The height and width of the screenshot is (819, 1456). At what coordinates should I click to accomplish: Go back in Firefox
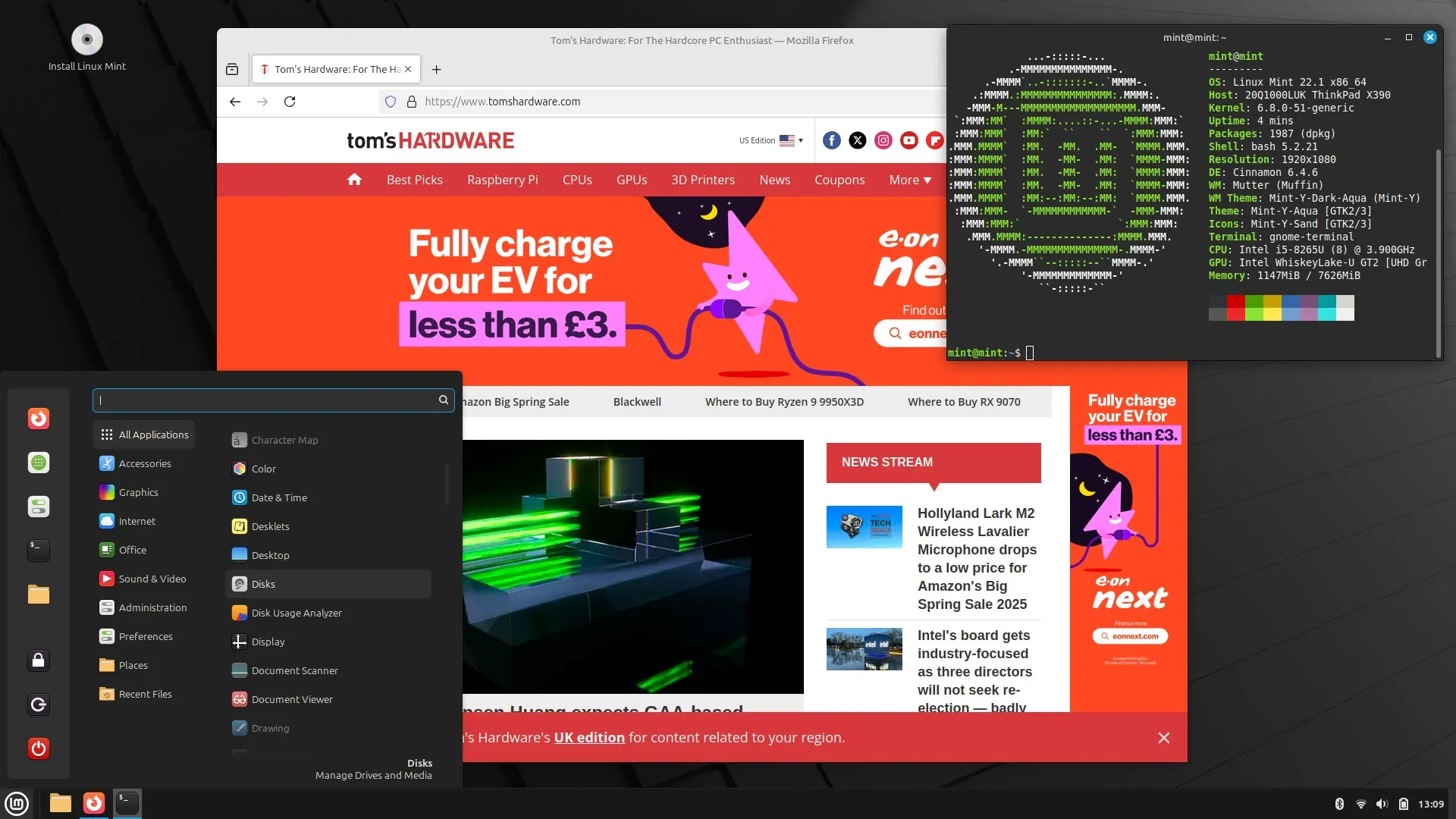pyautogui.click(x=235, y=102)
